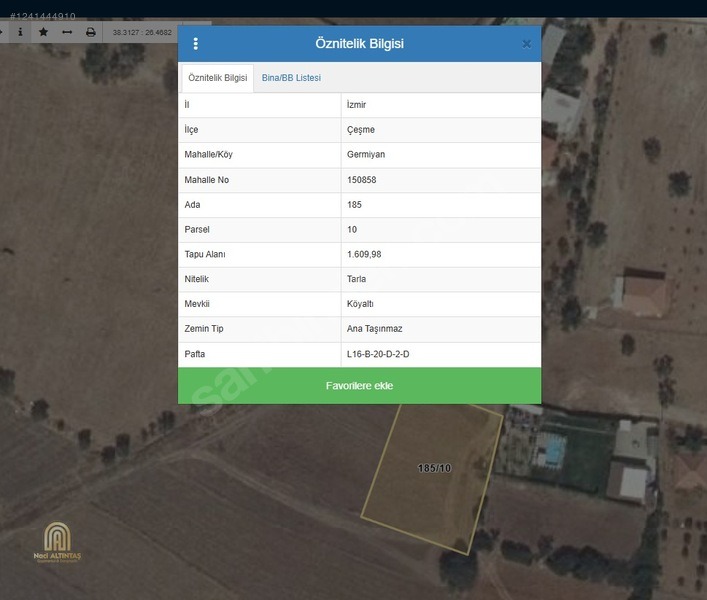This screenshot has width=707, height=600.
Task: Click the Germiyan Mahalle/Köy value
Action: point(366,154)
